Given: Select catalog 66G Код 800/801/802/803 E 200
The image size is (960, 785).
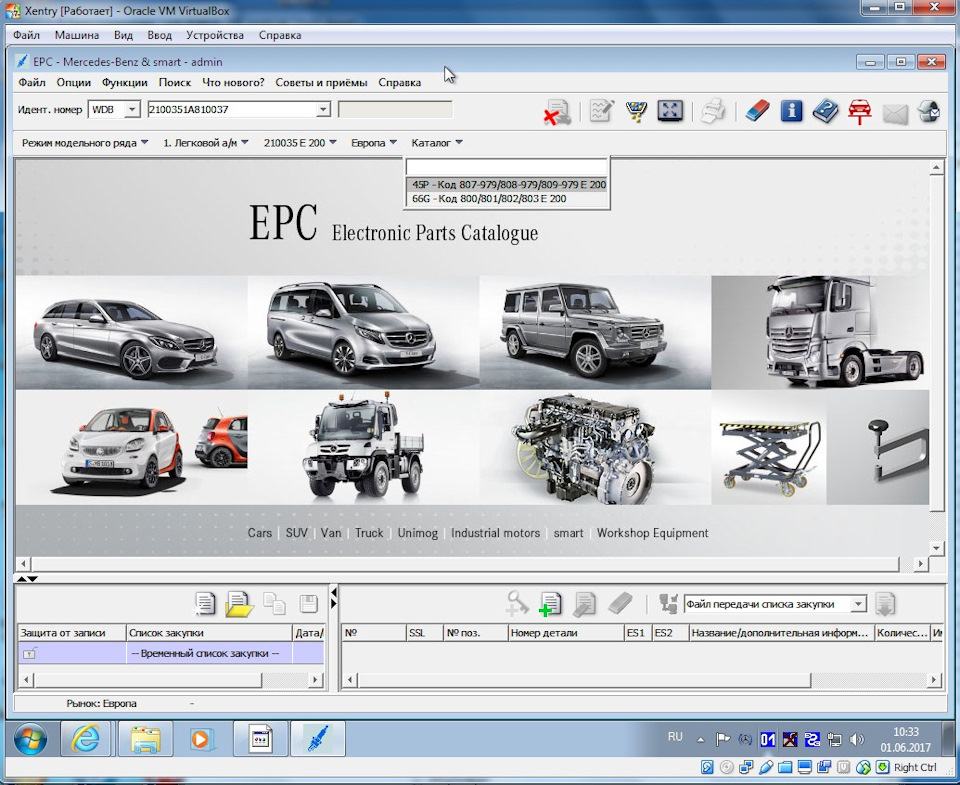Looking at the screenshot, I should (x=507, y=198).
